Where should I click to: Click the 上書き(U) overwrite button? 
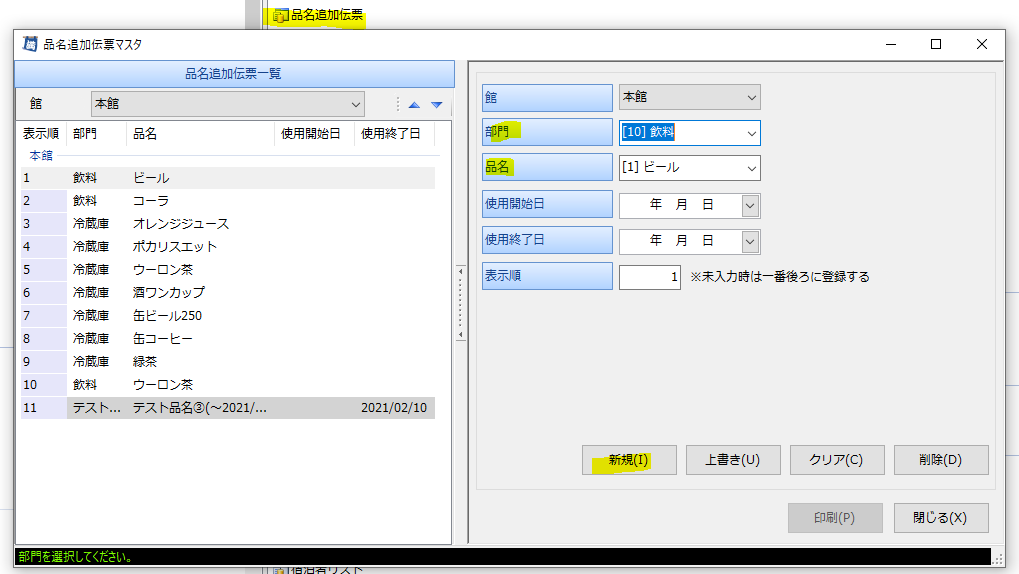coord(732,460)
